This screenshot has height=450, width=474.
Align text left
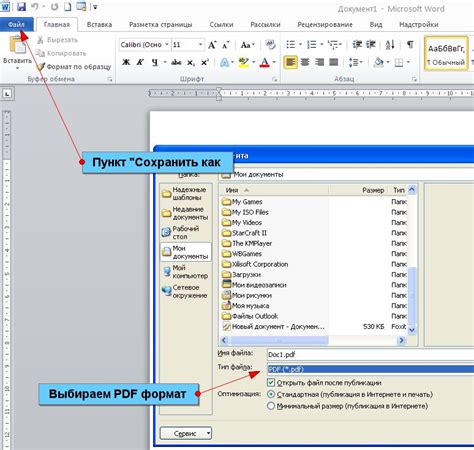click(x=291, y=62)
